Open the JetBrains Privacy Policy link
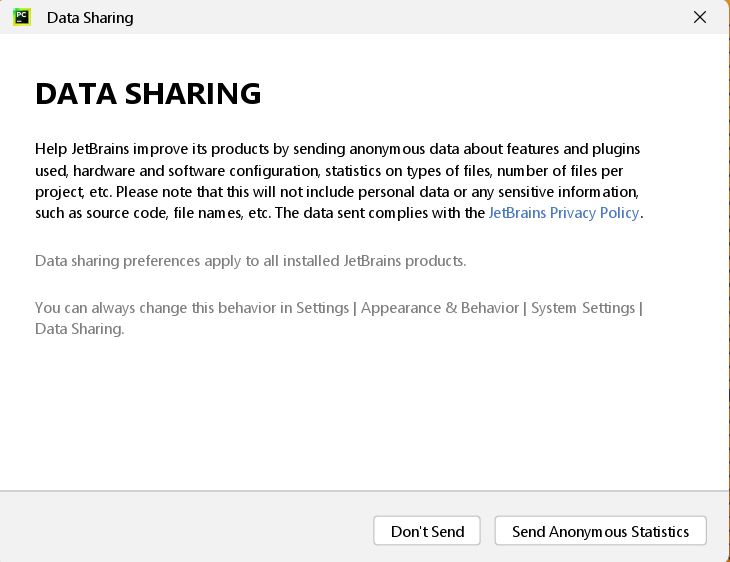The image size is (730, 562). [564, 213]
